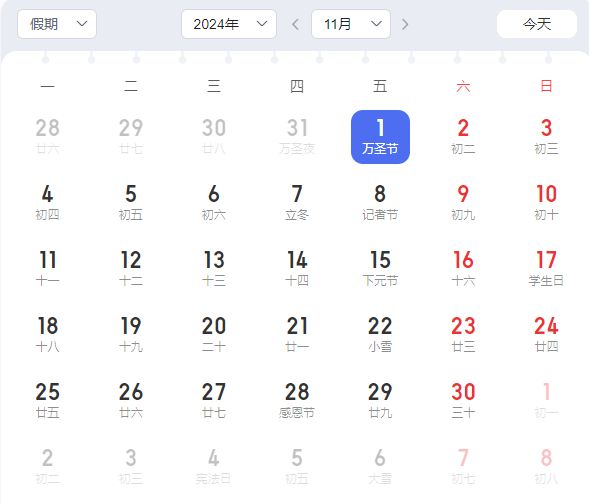
Task: Select November 2 初二
Action: coord(463,137)
